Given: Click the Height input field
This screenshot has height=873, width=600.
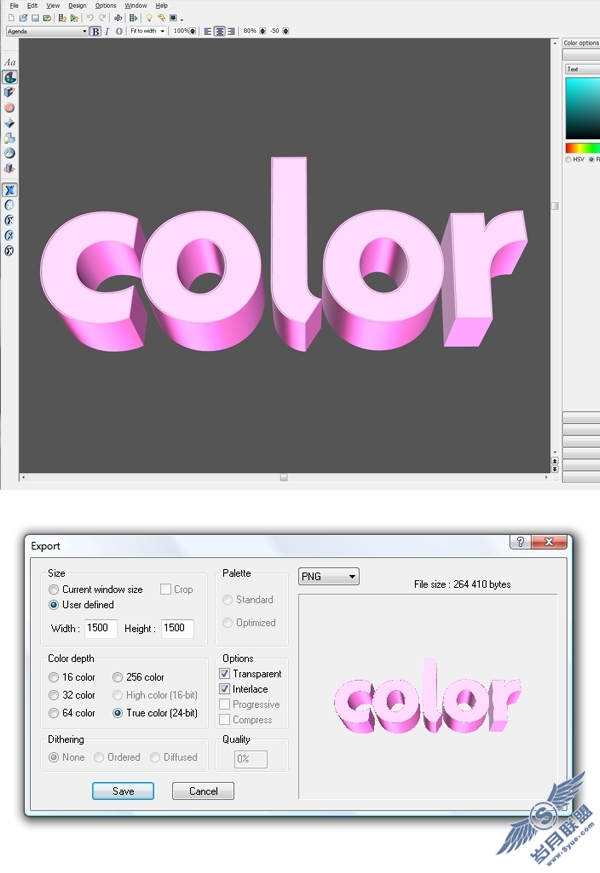Looking at the screenshot, I should point(177,628).
